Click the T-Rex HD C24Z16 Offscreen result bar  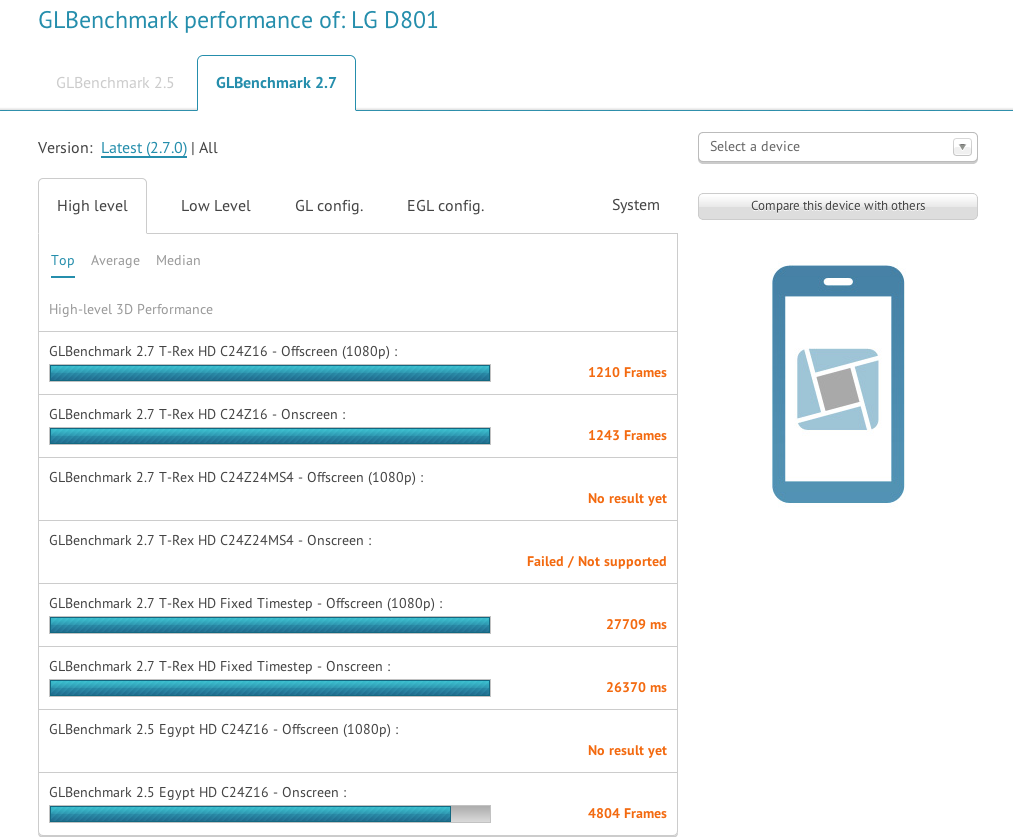[x=270, y=373]
